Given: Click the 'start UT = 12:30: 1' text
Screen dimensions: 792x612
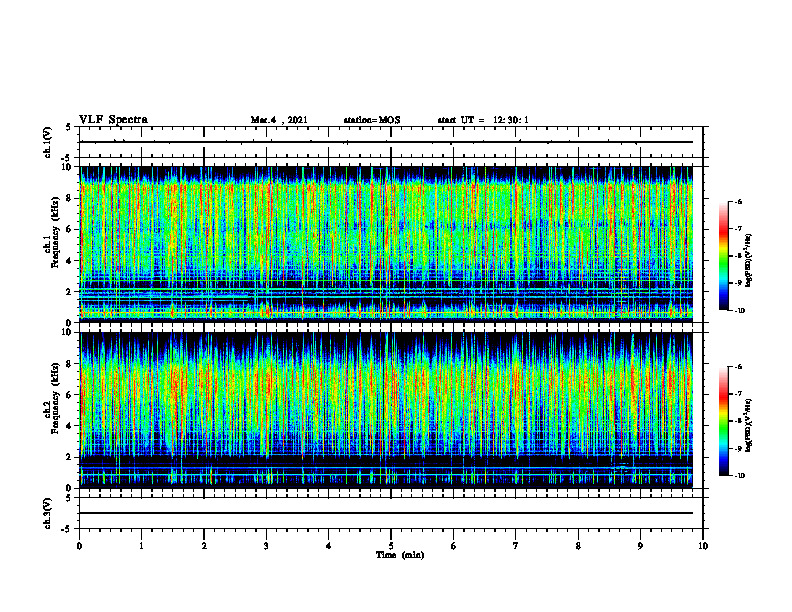Looking at the screenshot, I should click(x=483, y=120).
